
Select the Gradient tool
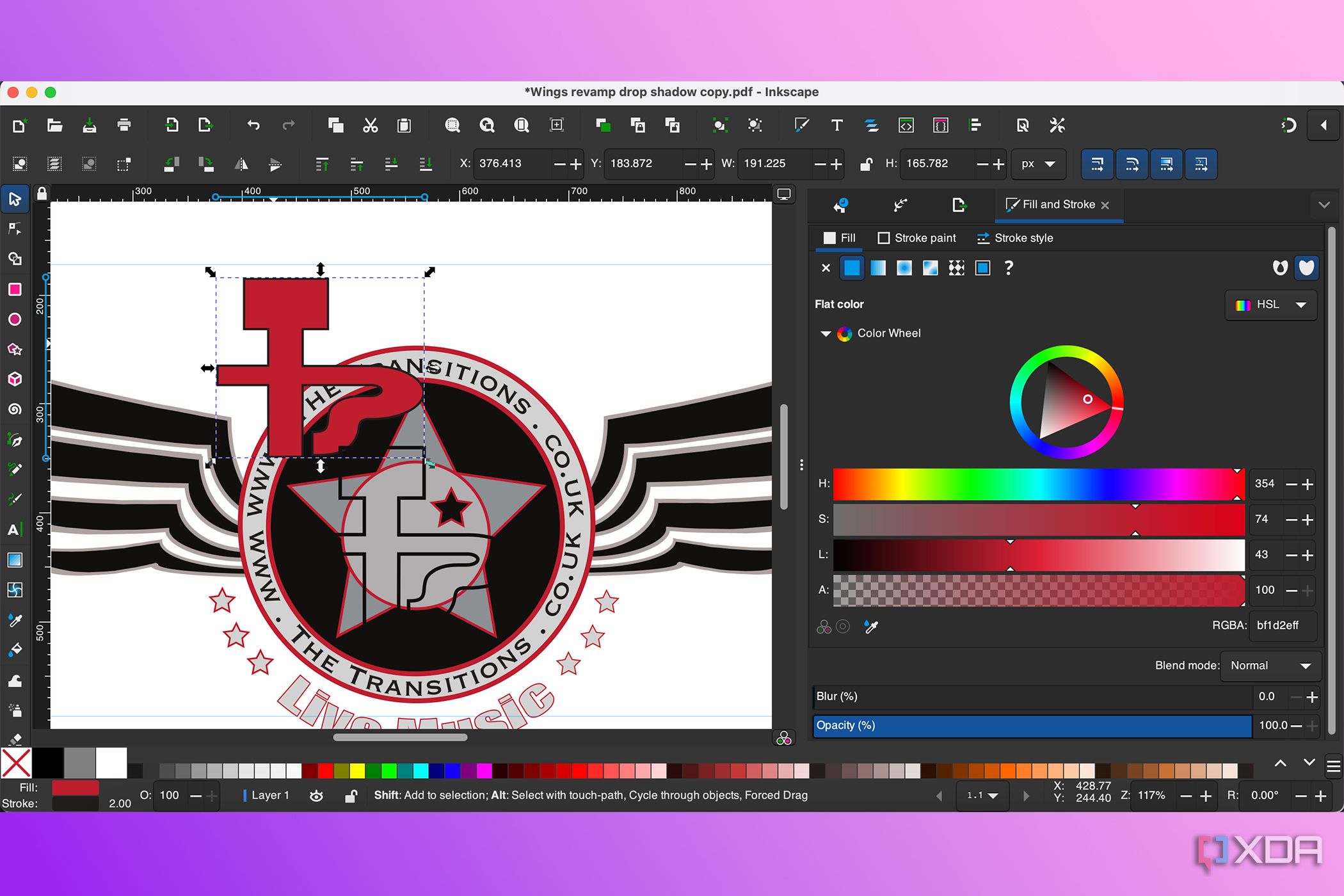point(15,560)
